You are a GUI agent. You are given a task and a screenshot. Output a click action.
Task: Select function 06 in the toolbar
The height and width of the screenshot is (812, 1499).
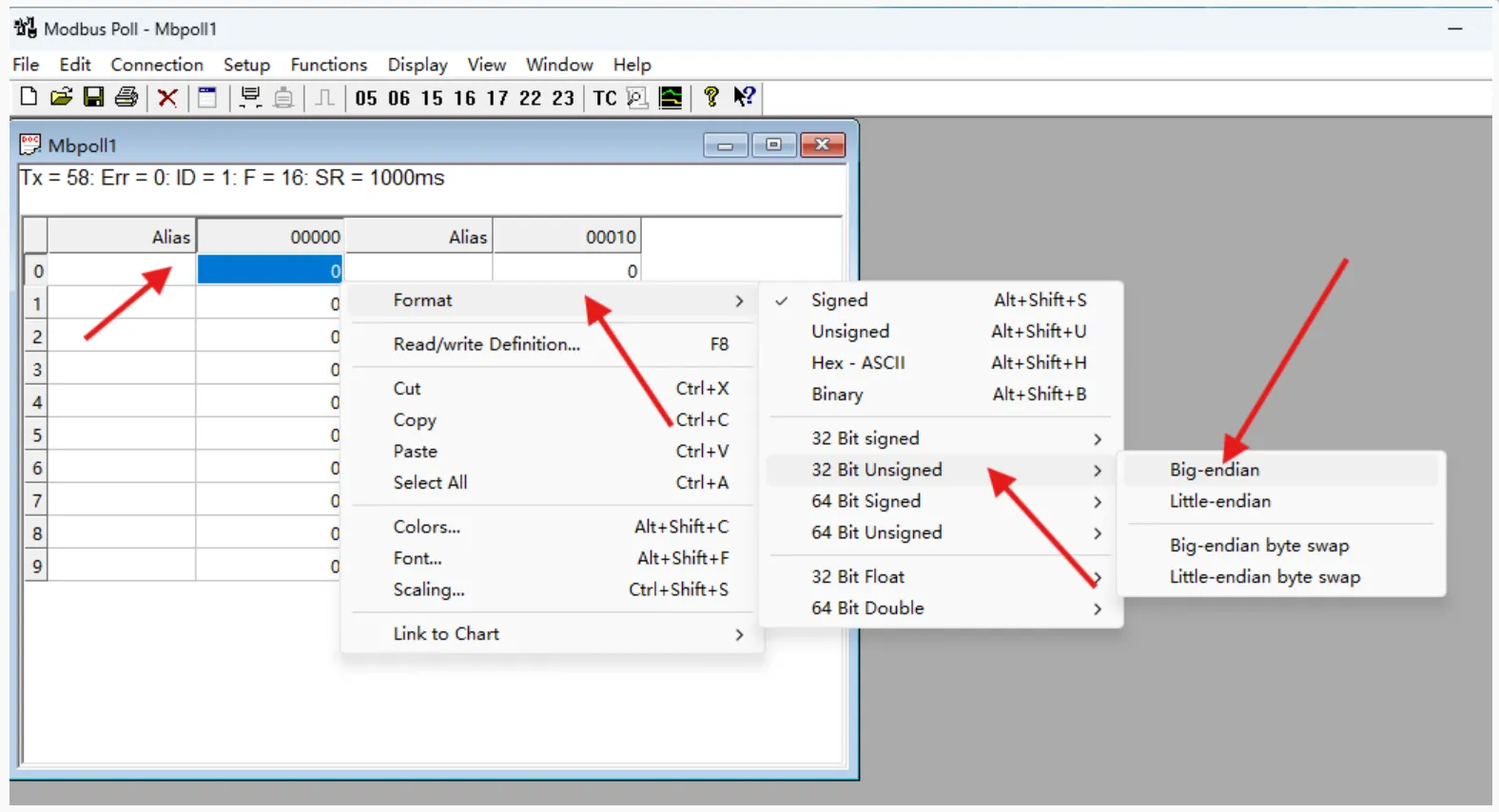pos(399,98)
